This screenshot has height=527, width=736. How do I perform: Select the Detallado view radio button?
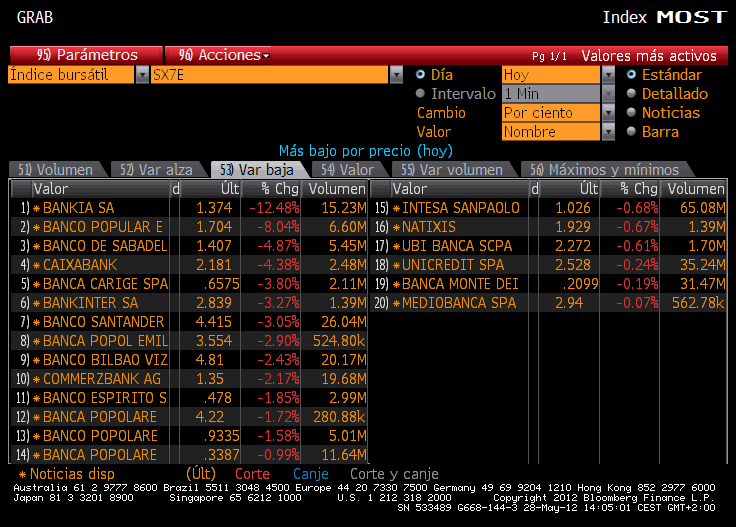click(631, 93)
